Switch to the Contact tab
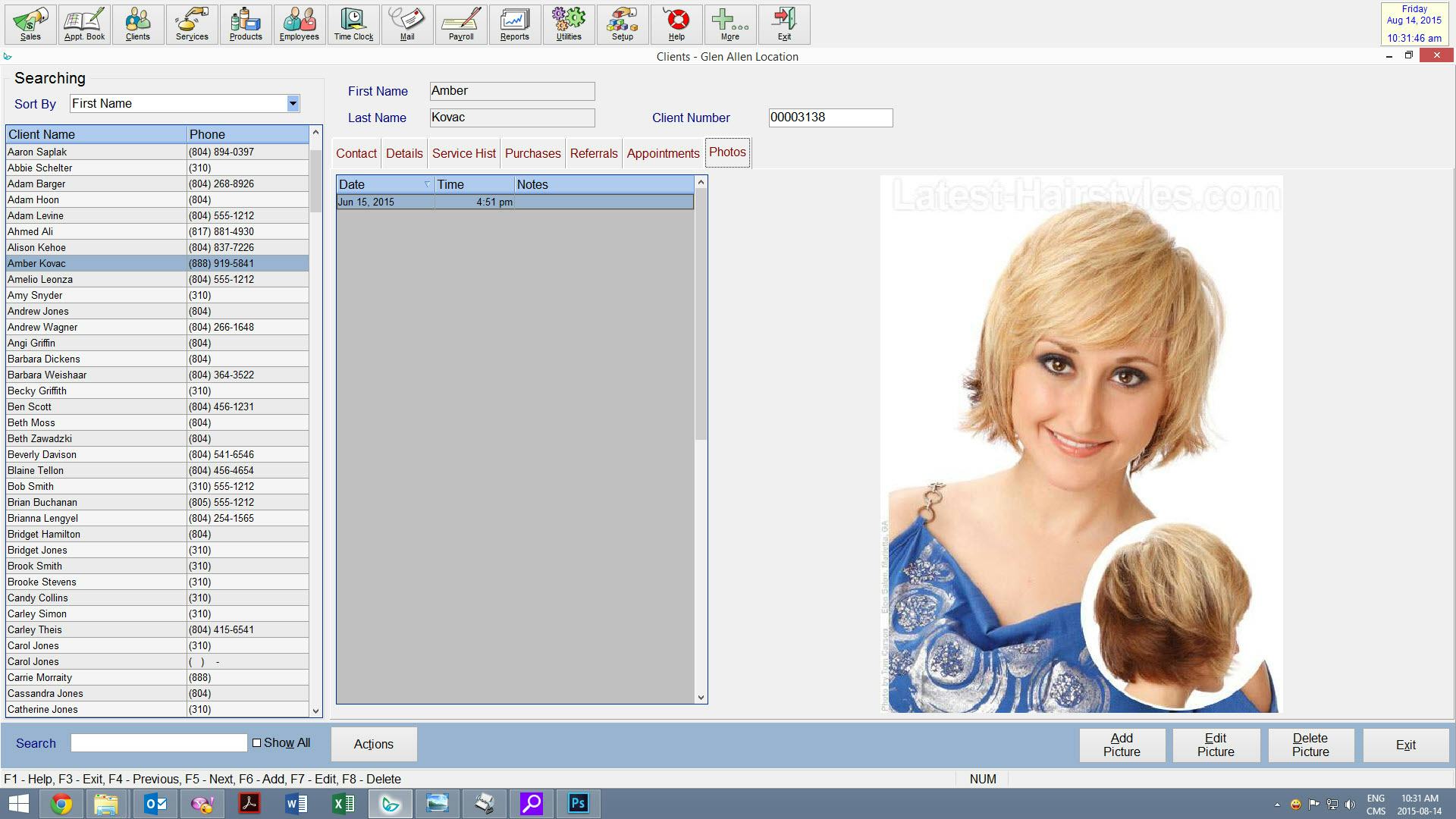This screenshot has height=819, width=1456. click(x=357, y=153)
